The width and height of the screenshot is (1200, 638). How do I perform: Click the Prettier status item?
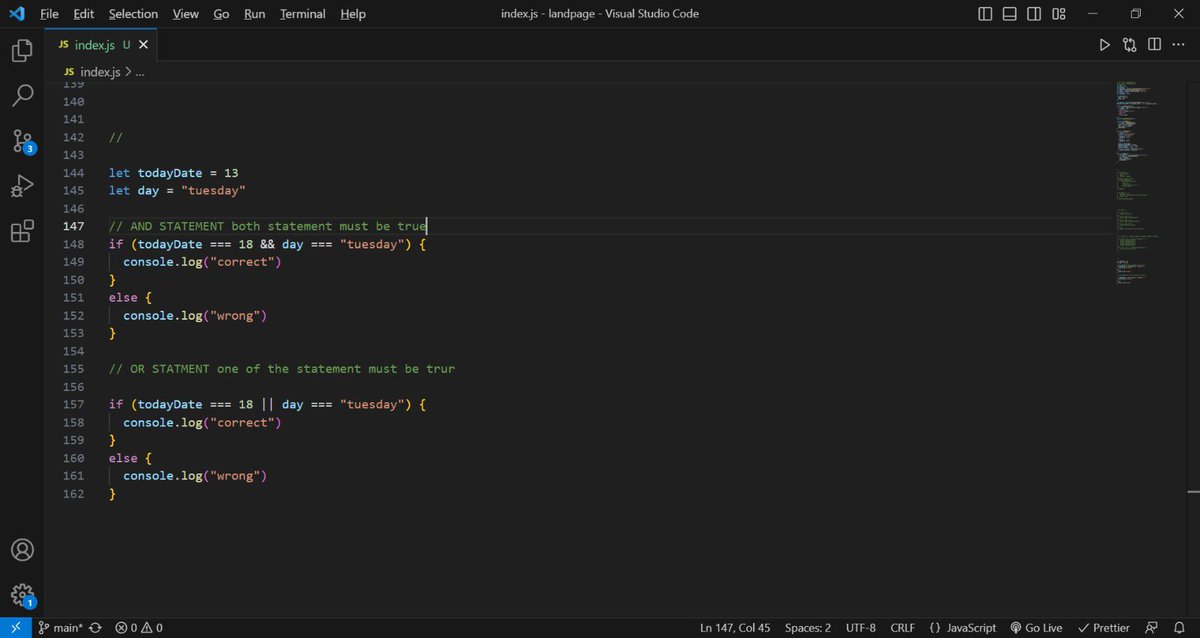[x=1103, y=628]
